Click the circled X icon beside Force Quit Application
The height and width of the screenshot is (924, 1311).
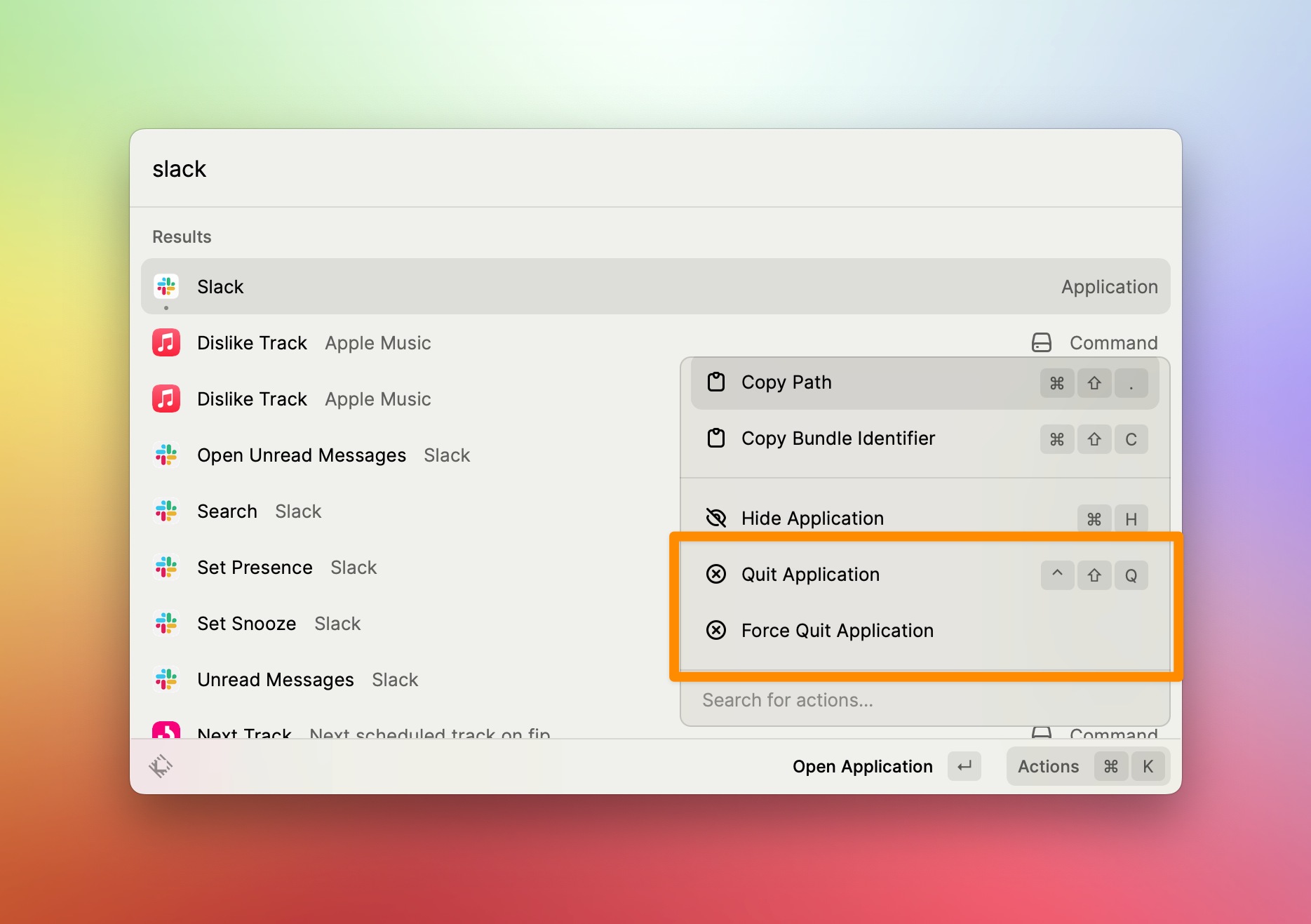click(716, 630)
